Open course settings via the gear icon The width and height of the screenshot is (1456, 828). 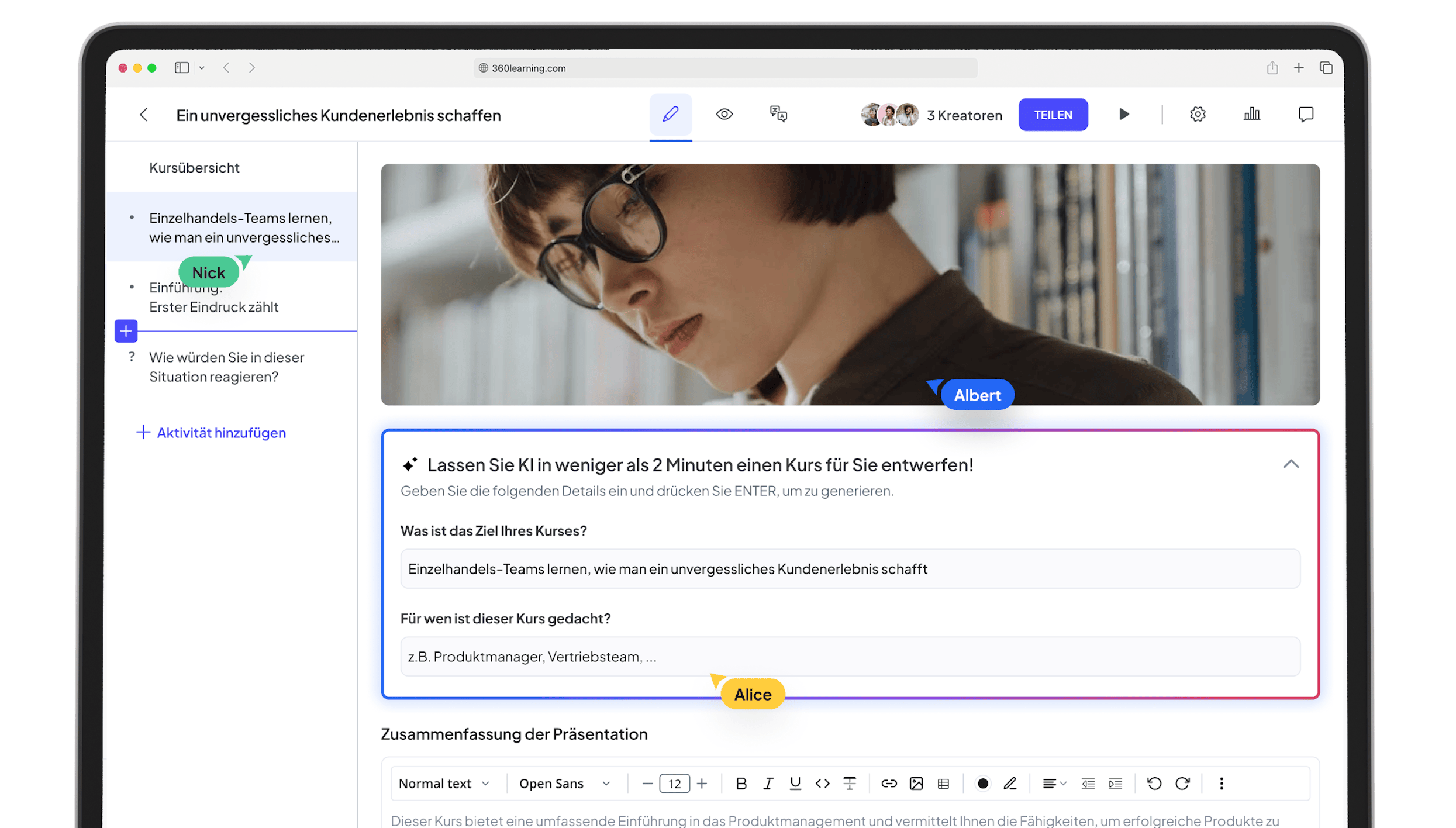1197,115
